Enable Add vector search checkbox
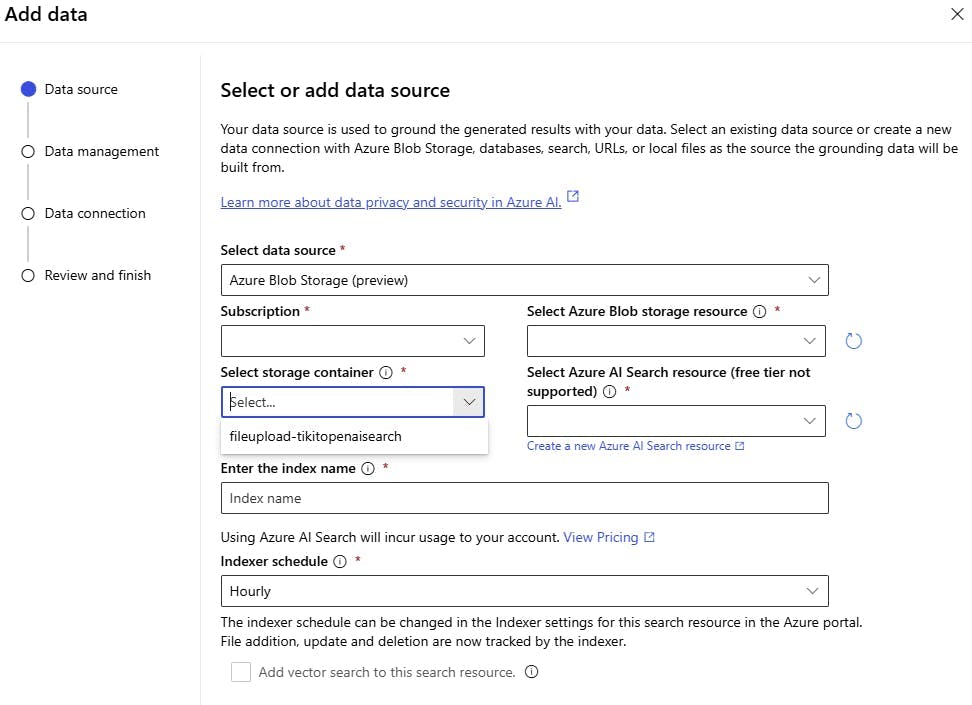The height and width of the screenshot is (705, 972). tap(241, 672)
